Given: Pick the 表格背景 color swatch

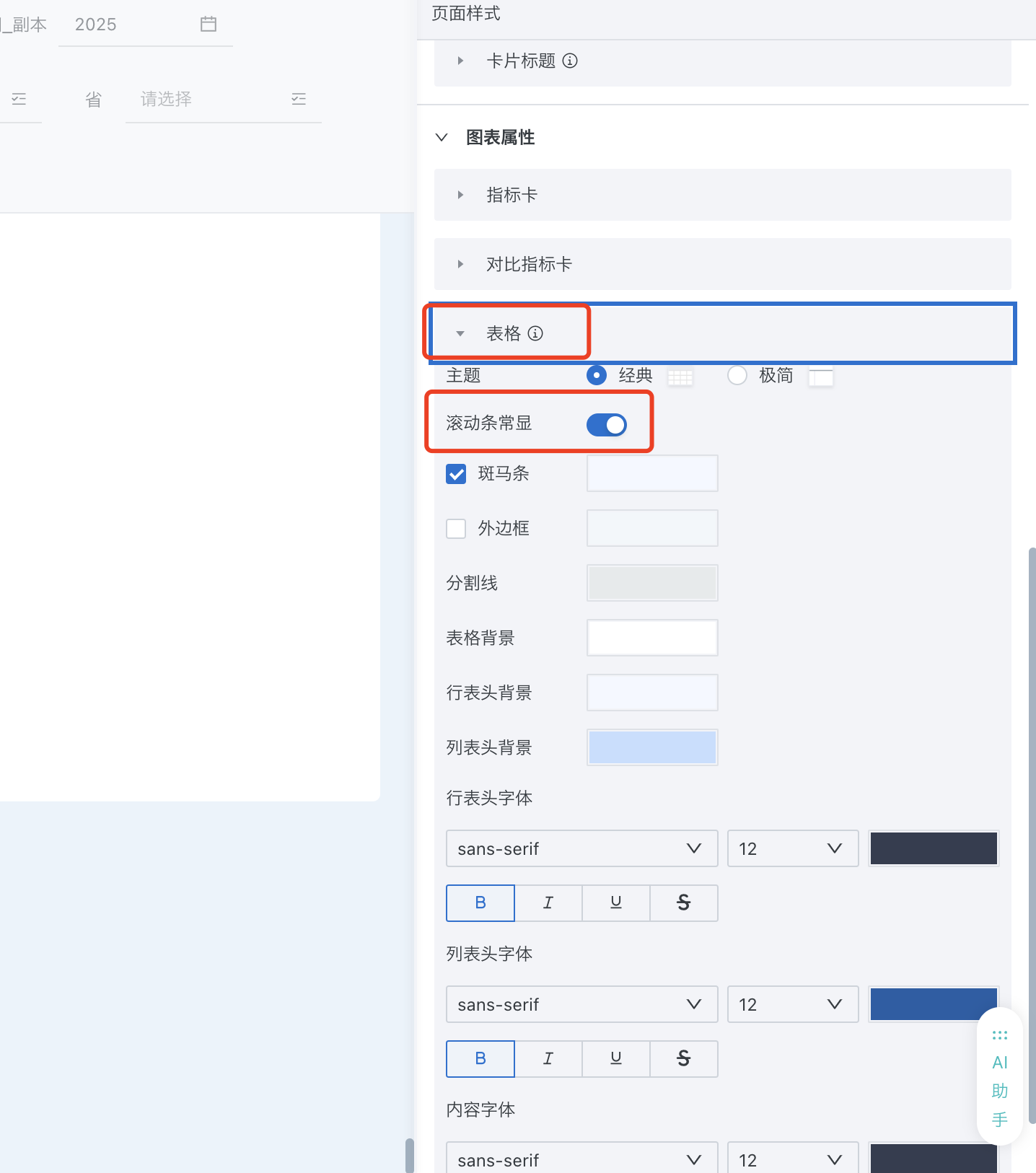Looking at the screenshot, I should coord(652,638).
